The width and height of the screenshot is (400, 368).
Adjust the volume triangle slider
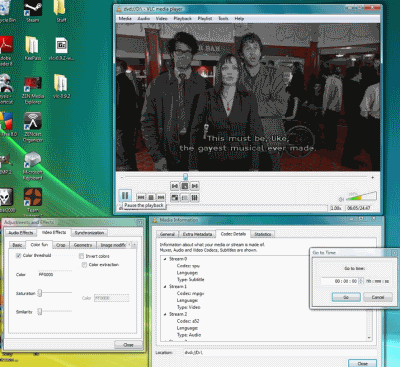click(361, 196)
